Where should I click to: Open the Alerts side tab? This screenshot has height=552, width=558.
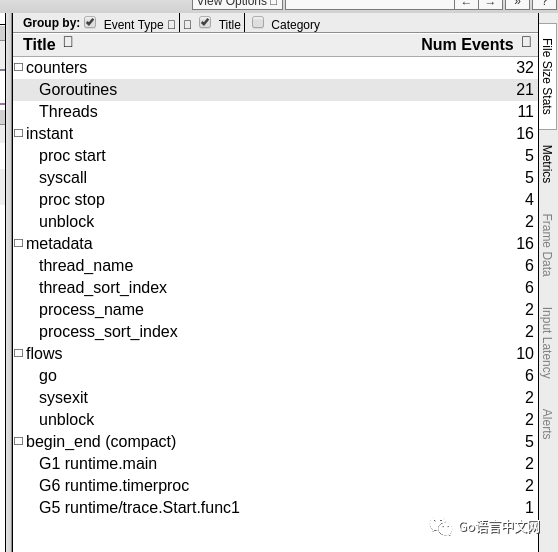[547, 424]
